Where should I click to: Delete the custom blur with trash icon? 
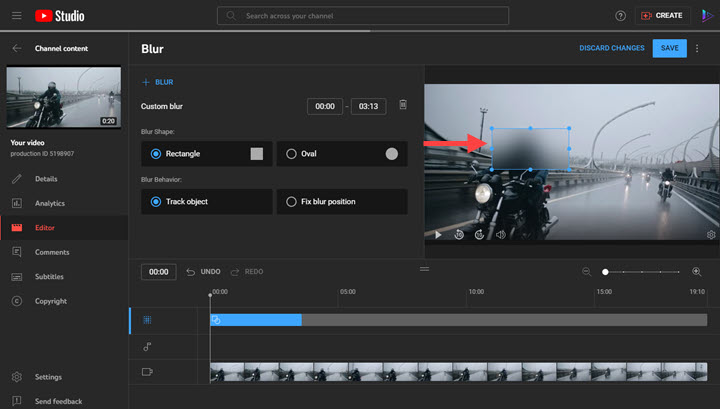[402, 105]
